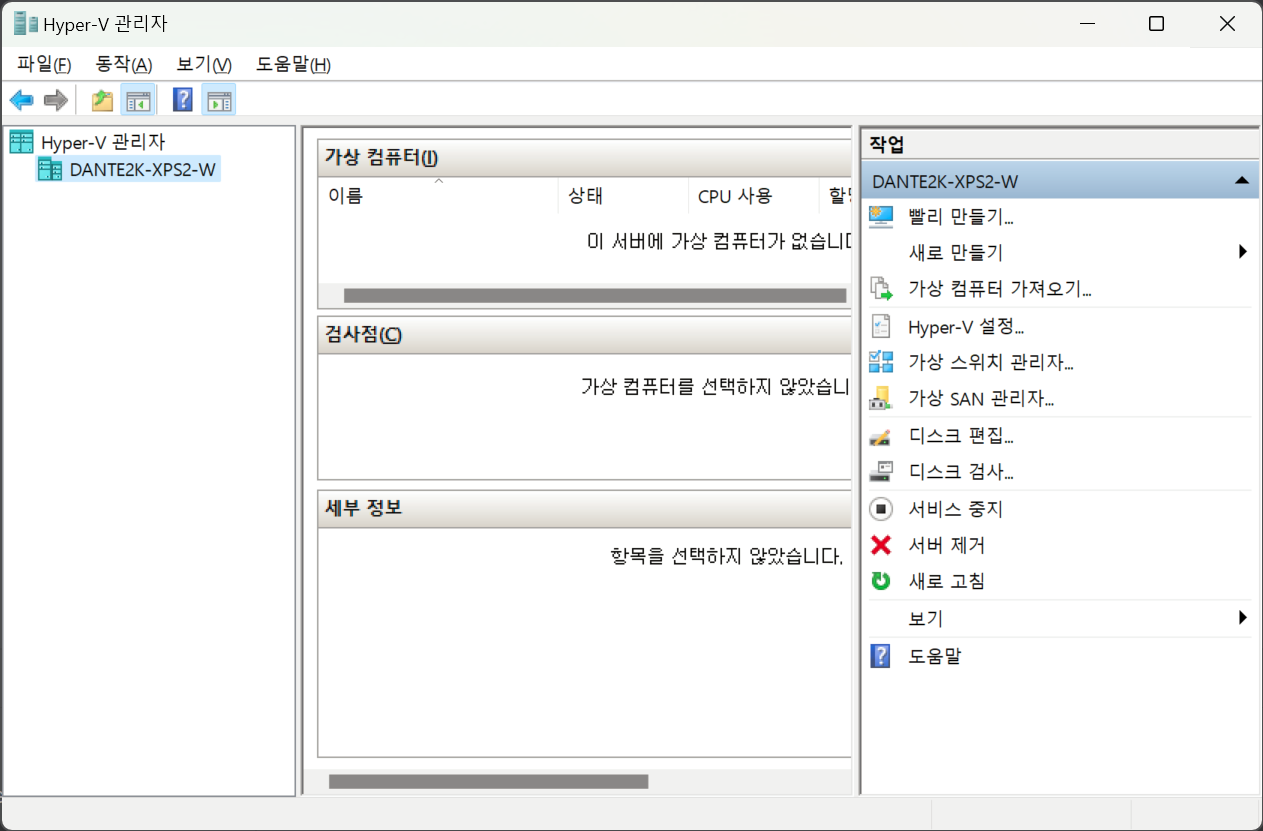
Task: Sort by 상태 column header
Action: tap(623, 196)
